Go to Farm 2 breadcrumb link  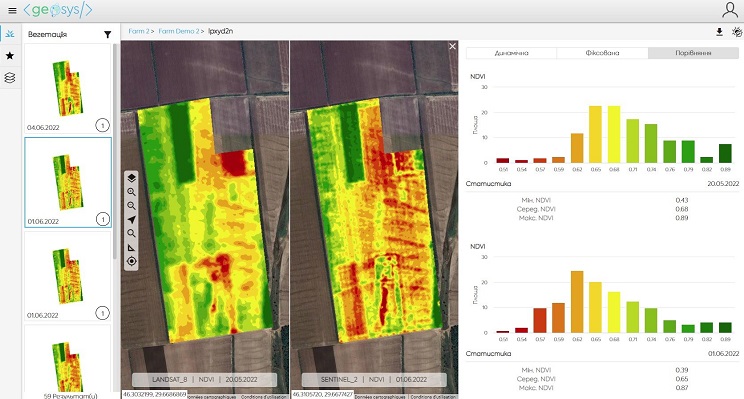[x=139, y=31]
